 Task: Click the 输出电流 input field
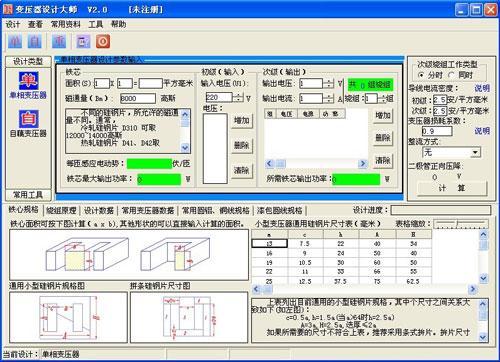[x=311, y=98]
